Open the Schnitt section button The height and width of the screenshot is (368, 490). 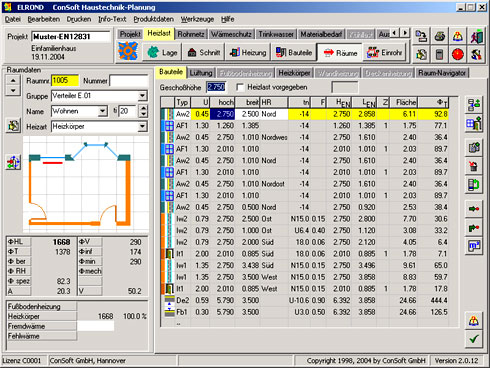(x=203, y=52)
